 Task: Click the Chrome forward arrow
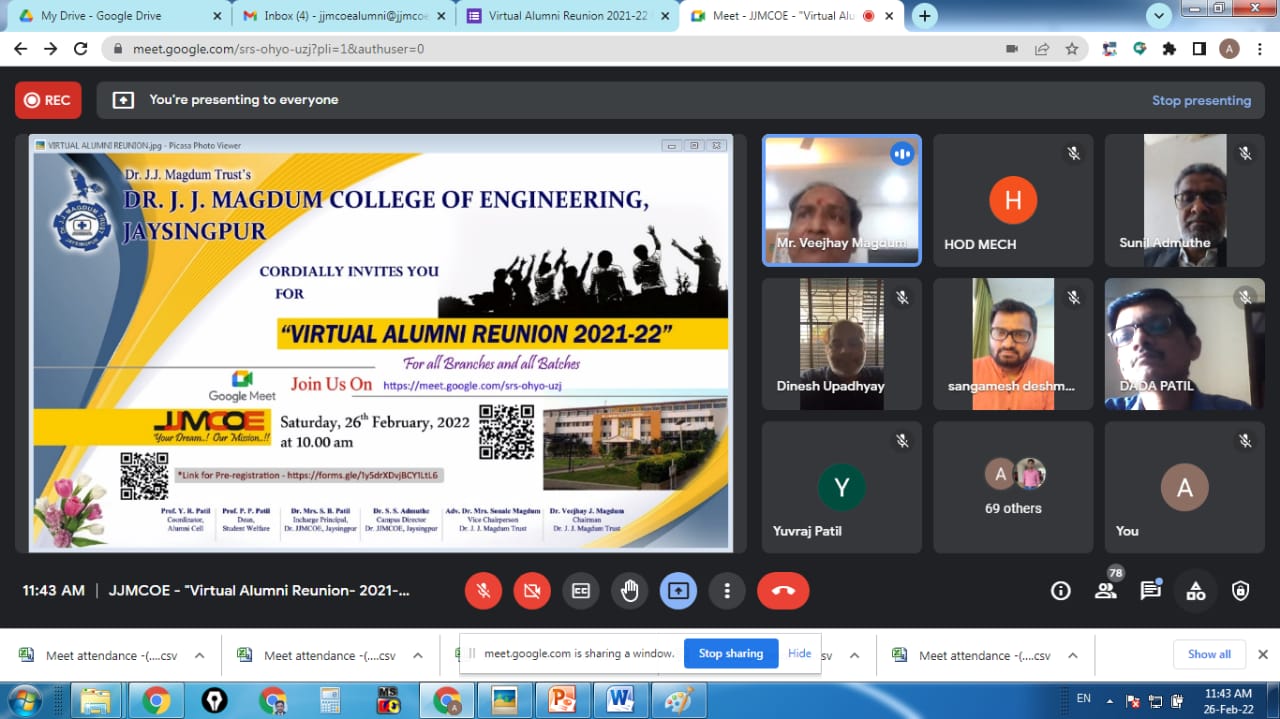click(50, 49)
